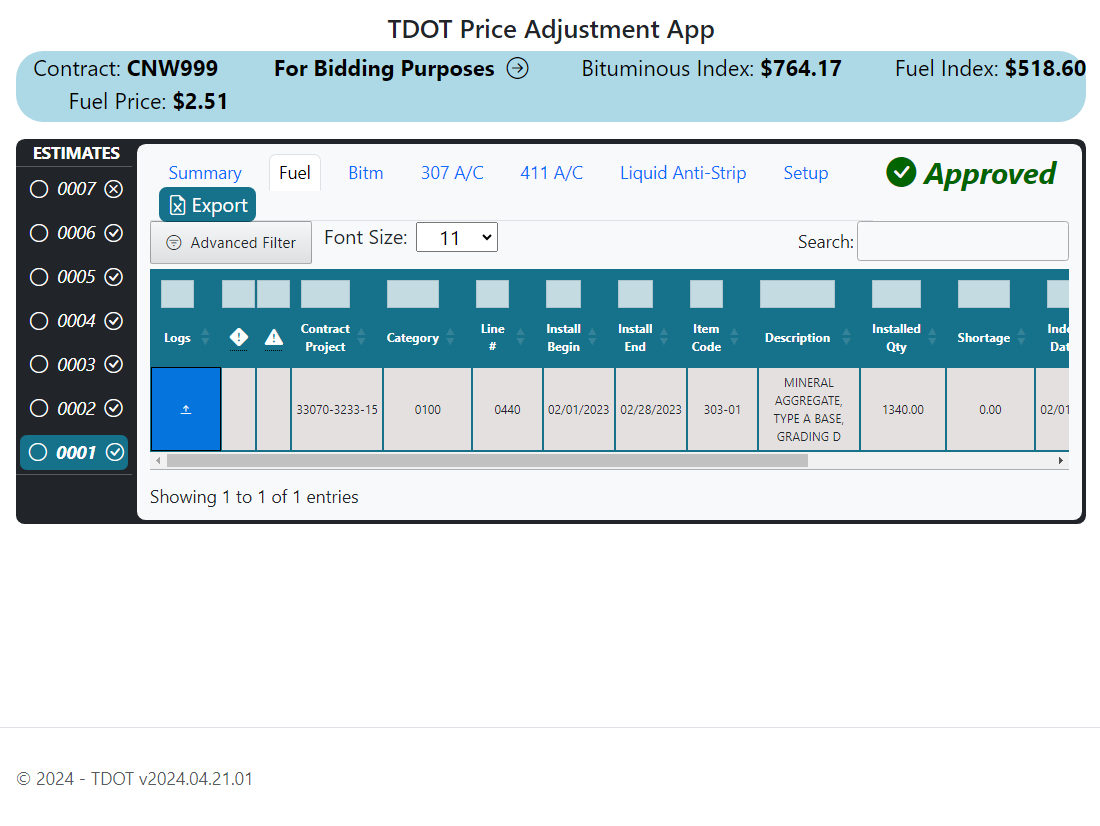Screen dimensions: 1100x826
Task: Sort by the Logs column arrows
Action: (205, 338)
